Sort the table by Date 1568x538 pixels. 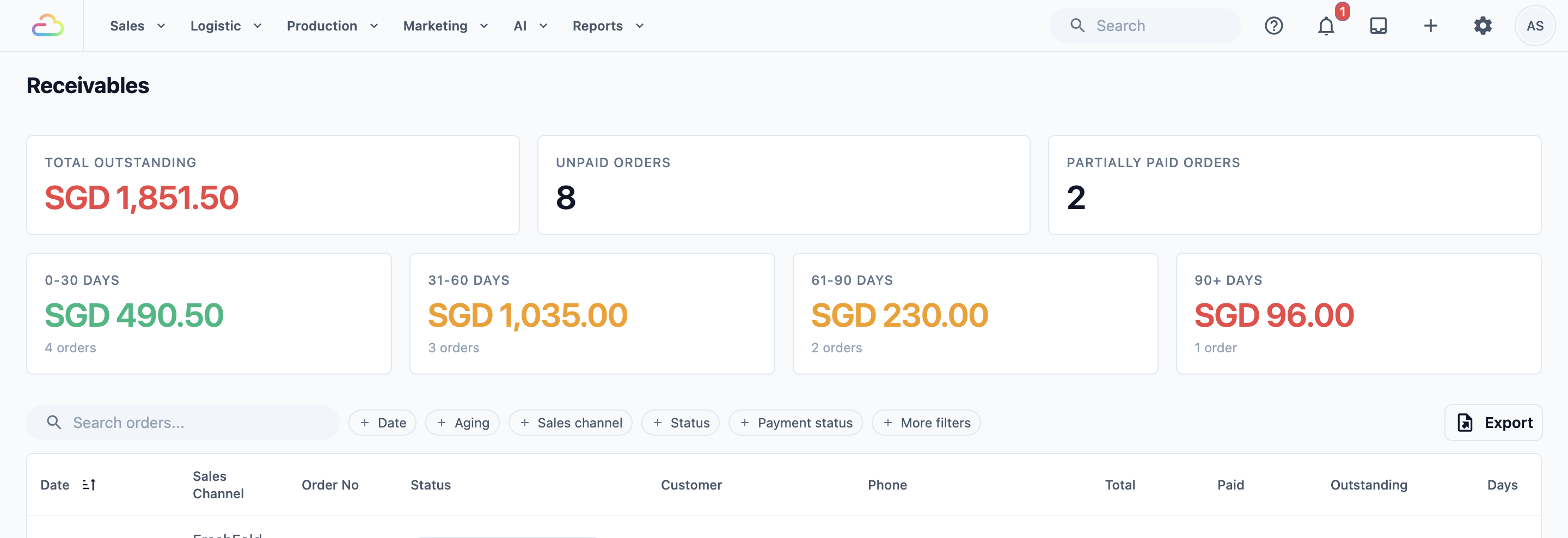68,485
